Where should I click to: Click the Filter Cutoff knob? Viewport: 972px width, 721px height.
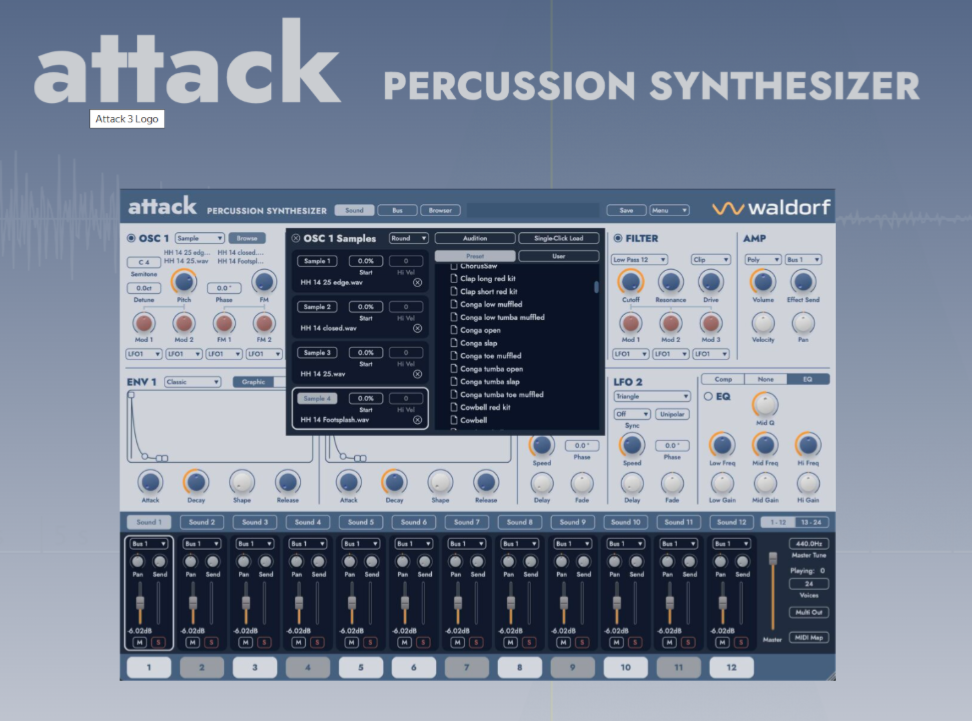click(x=630, y=282)
